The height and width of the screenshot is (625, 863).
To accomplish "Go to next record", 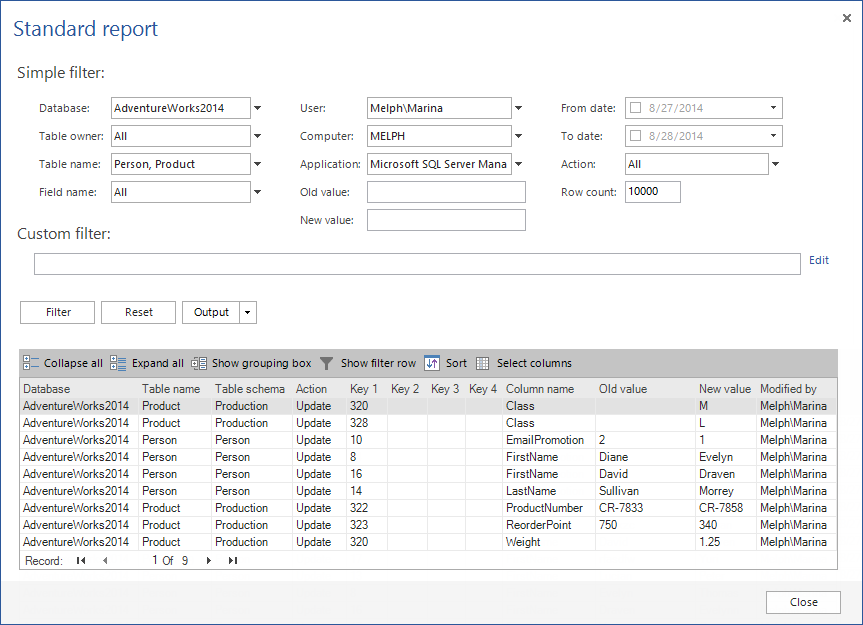I will pos(209,561).
